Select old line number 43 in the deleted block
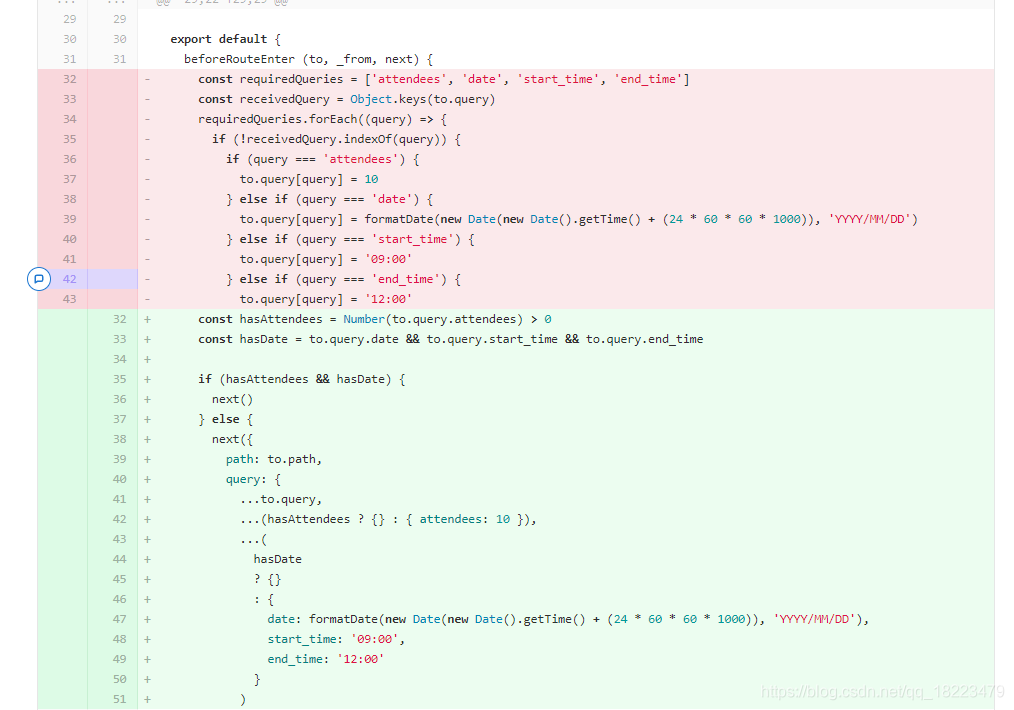The width and height of the screenshot is (1014, 710). pos(69,299)
